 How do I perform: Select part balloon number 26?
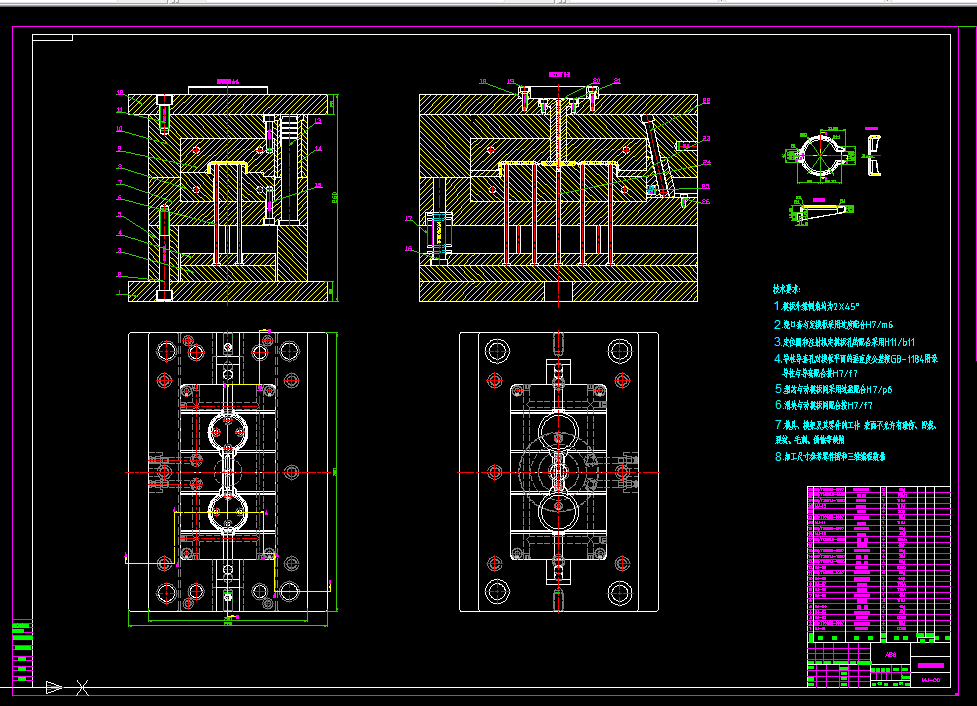(705, 201)
